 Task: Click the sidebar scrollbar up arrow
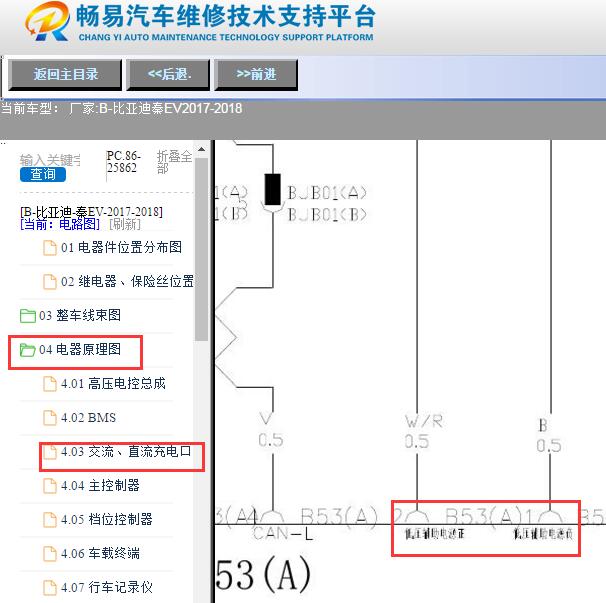click(201, 149)
